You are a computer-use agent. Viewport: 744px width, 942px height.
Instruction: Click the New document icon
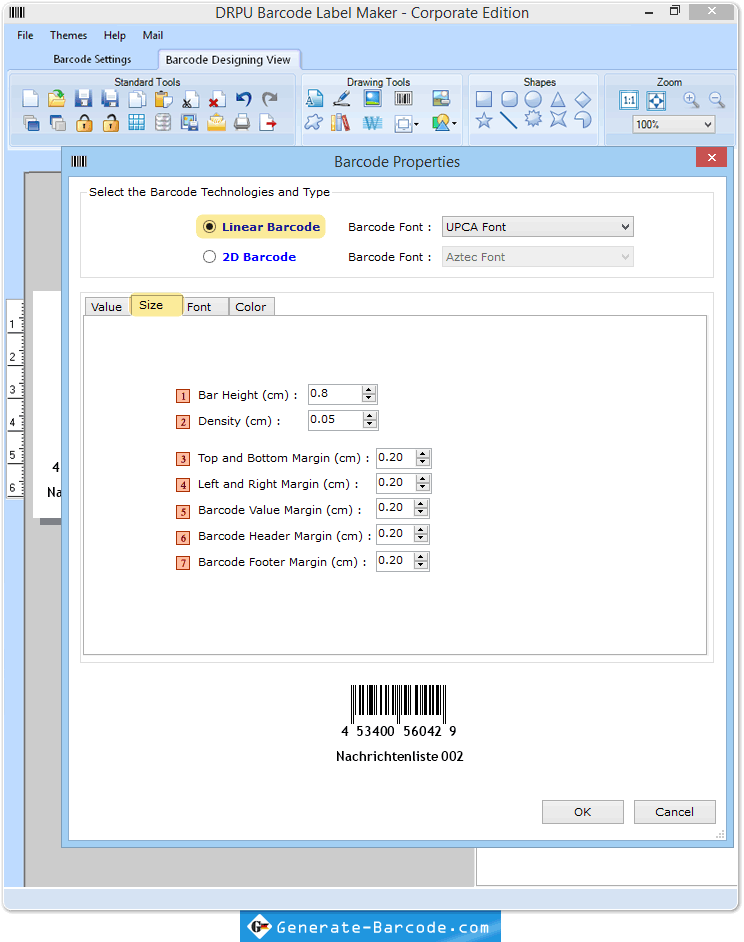coord(30,99)
